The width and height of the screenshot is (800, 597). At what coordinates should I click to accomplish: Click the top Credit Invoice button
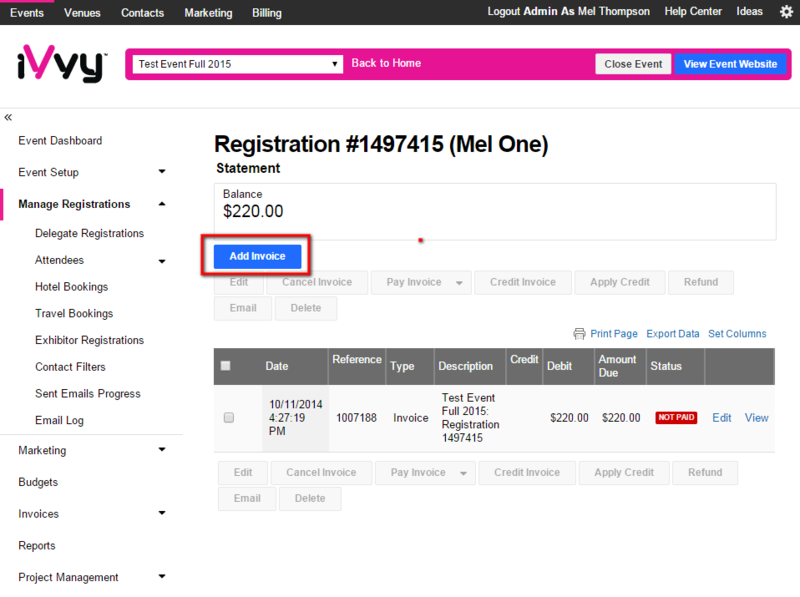523,282
